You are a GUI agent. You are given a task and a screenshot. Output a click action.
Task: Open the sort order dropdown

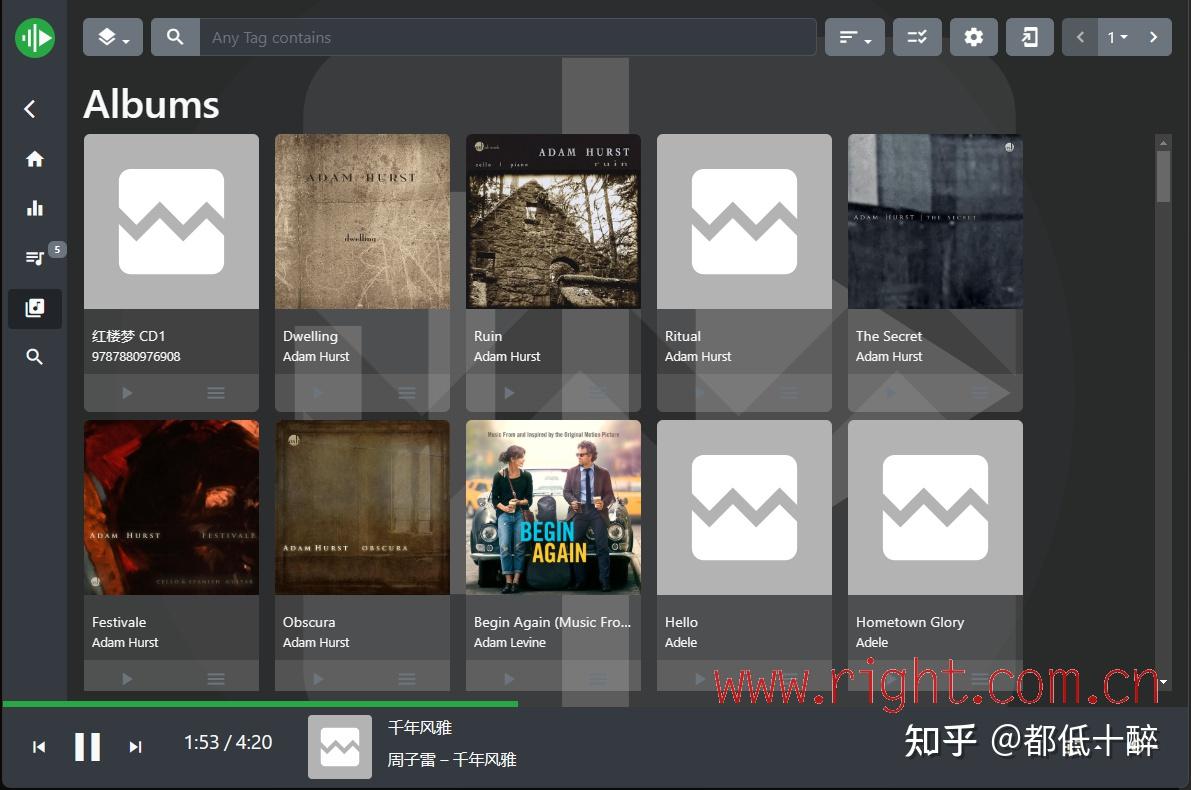(x=855, y=37)
